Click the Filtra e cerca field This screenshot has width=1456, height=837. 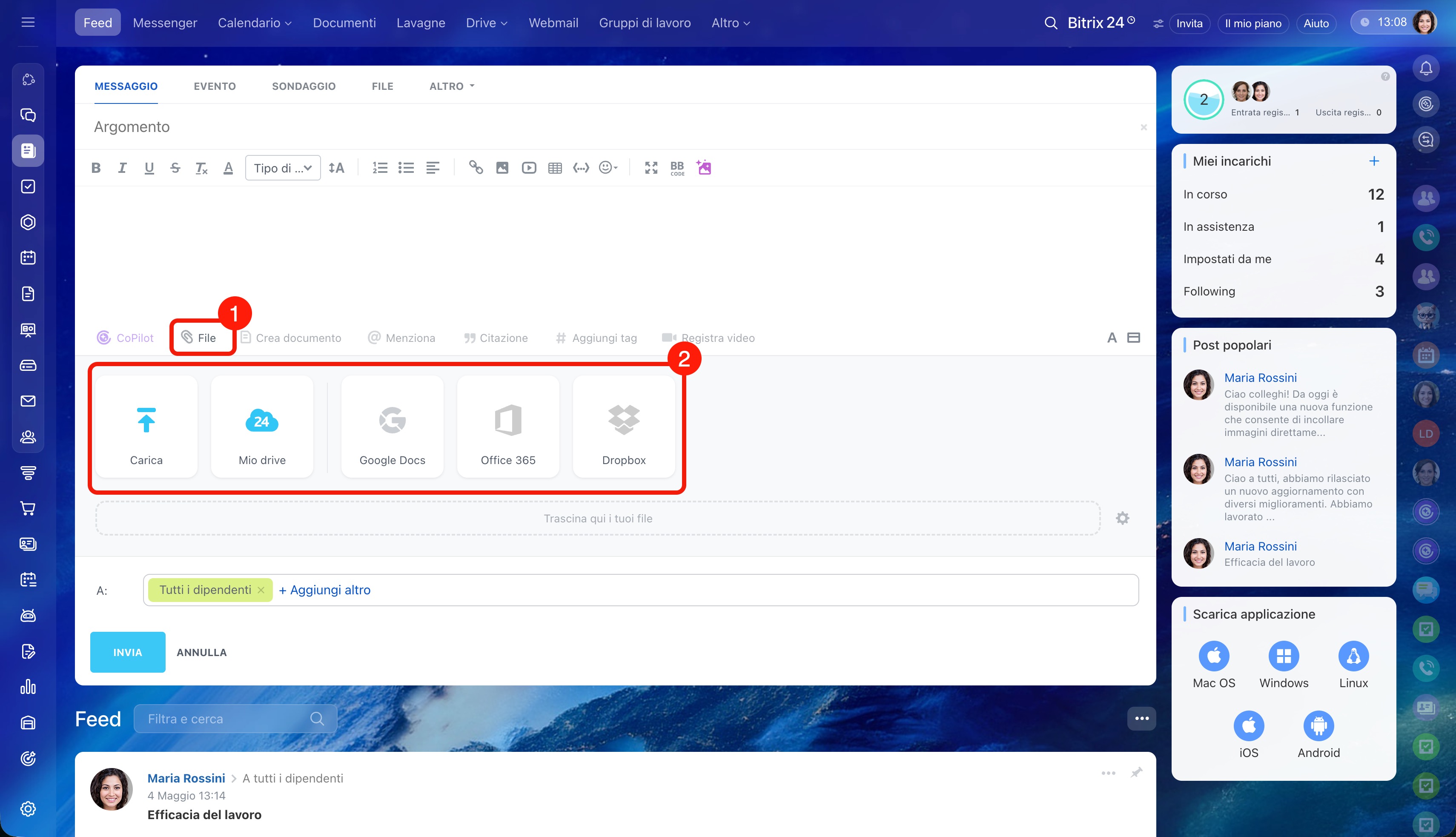(235, 719)
